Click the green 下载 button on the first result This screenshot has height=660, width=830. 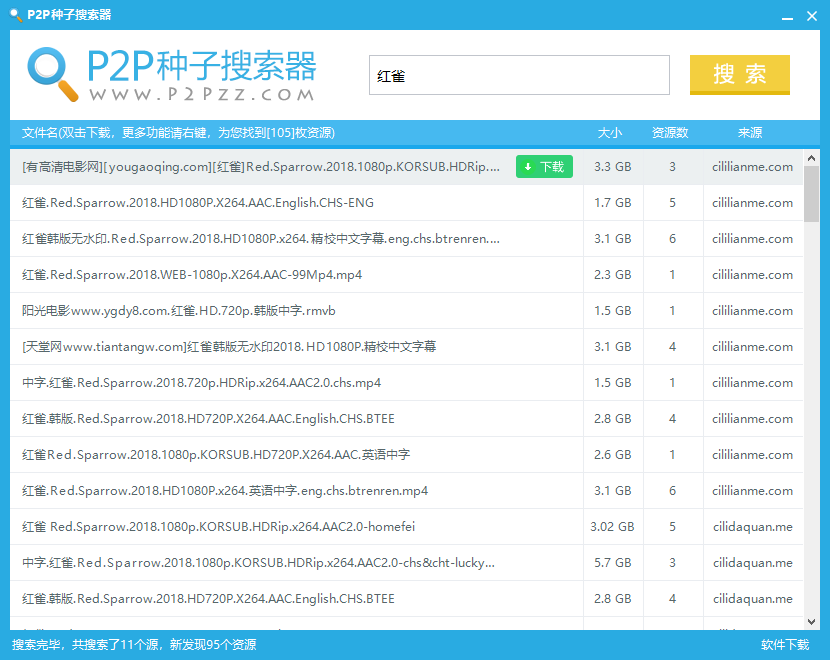pyautogui.click(x=544, y=167)
